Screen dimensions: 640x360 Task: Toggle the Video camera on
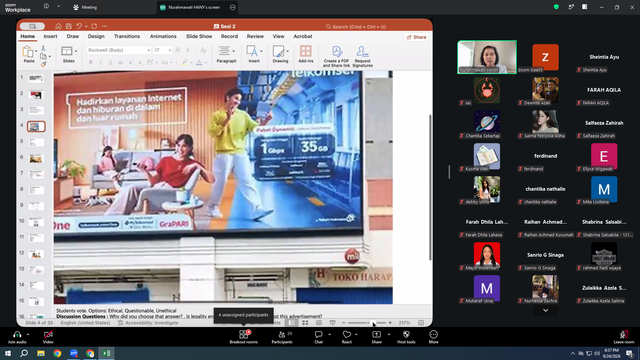tap(48, 337)
